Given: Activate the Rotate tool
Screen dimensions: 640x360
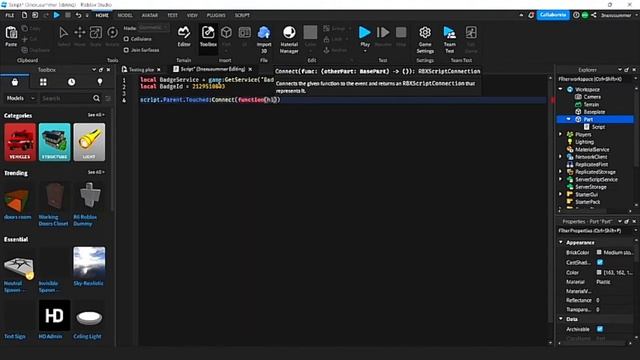Looking at the screenshot, I should coord(112,33).
